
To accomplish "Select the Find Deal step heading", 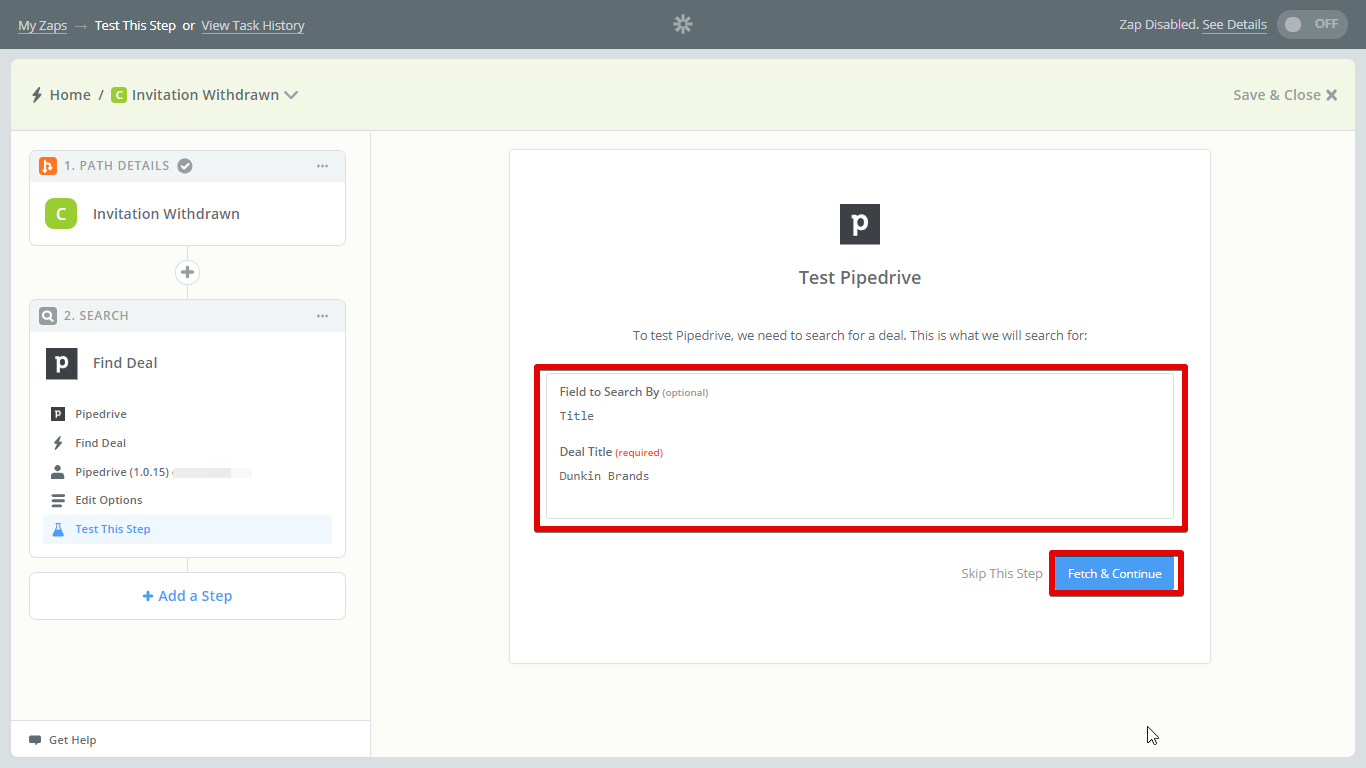I will click(x=125, y=363).
